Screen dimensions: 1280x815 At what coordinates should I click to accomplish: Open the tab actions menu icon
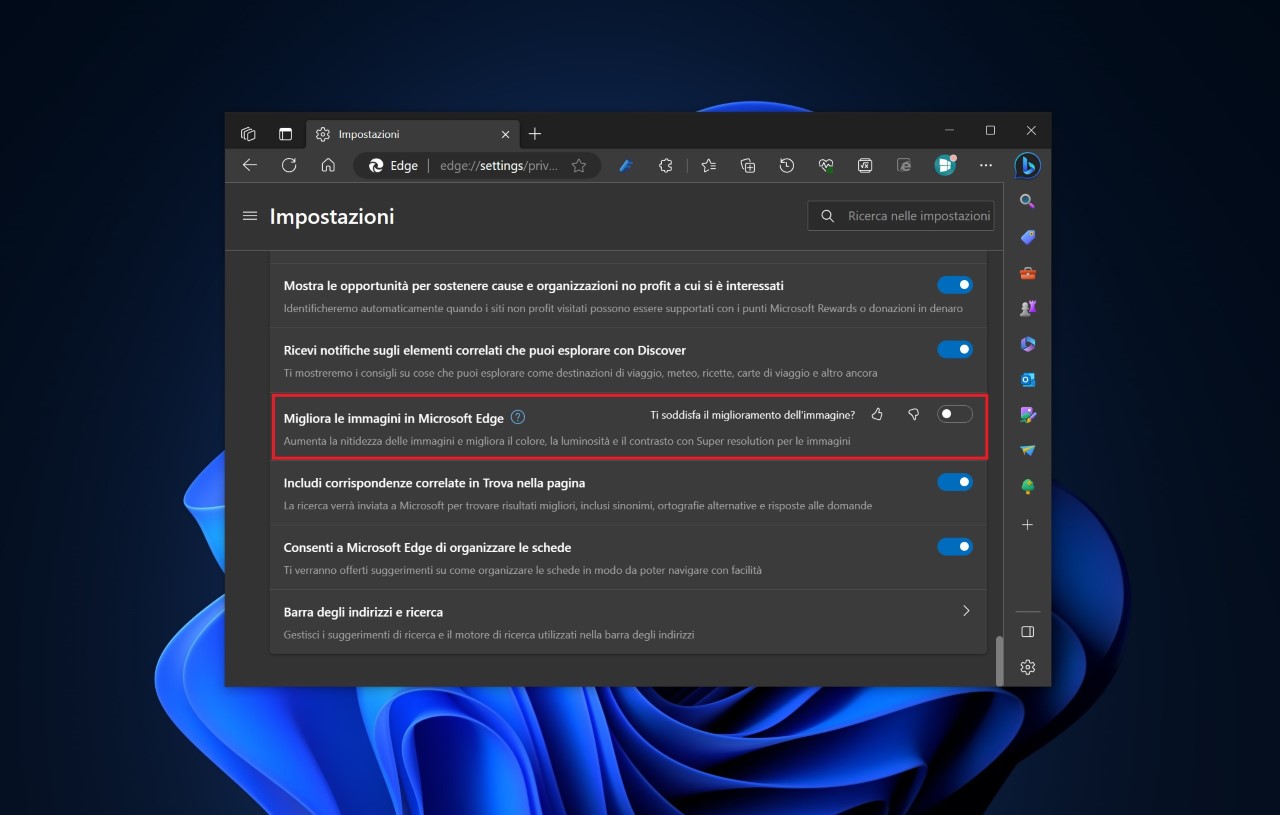pyautogui.click(x=285, y=134)
